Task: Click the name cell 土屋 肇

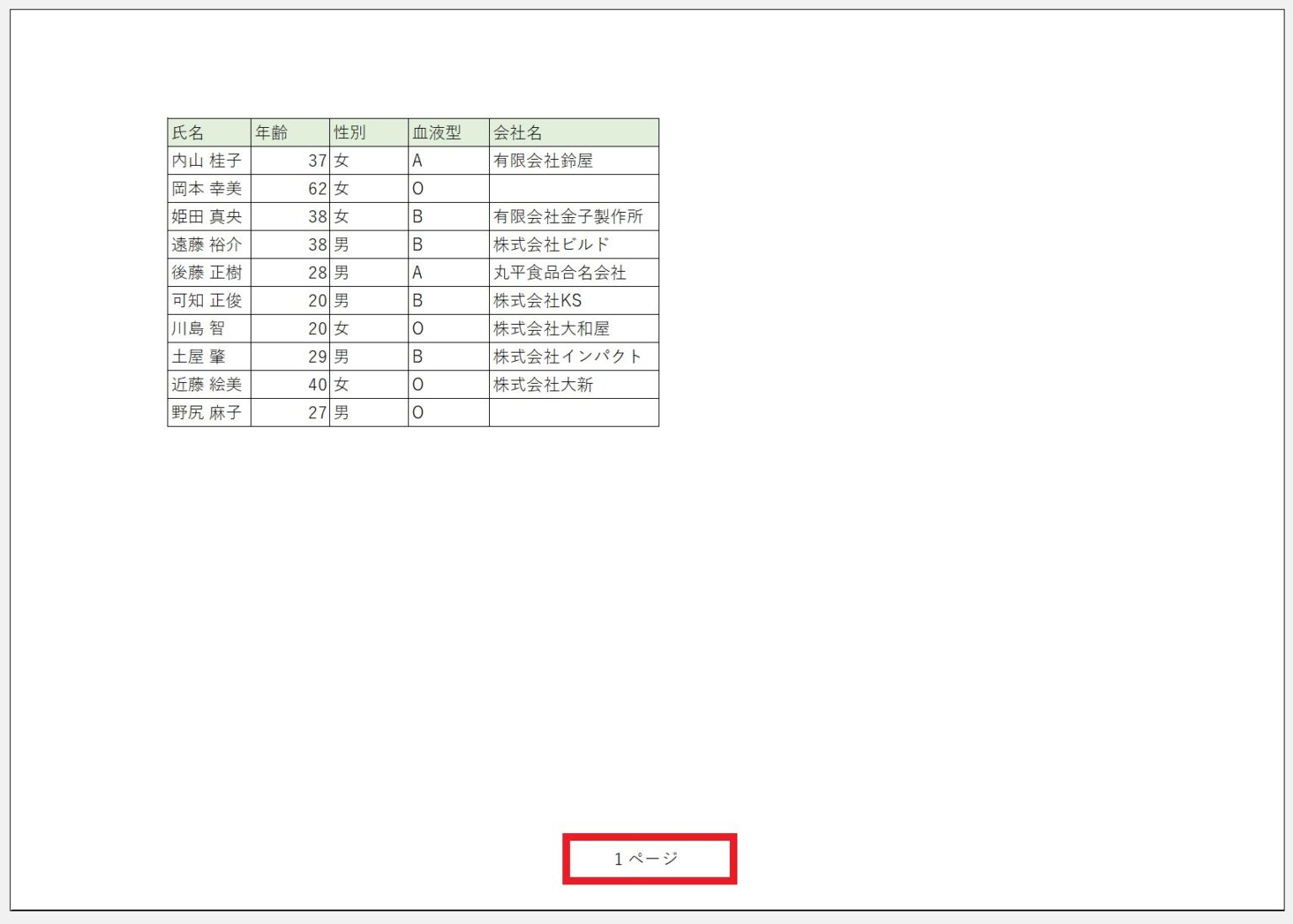Action: [x=206, y=356]
